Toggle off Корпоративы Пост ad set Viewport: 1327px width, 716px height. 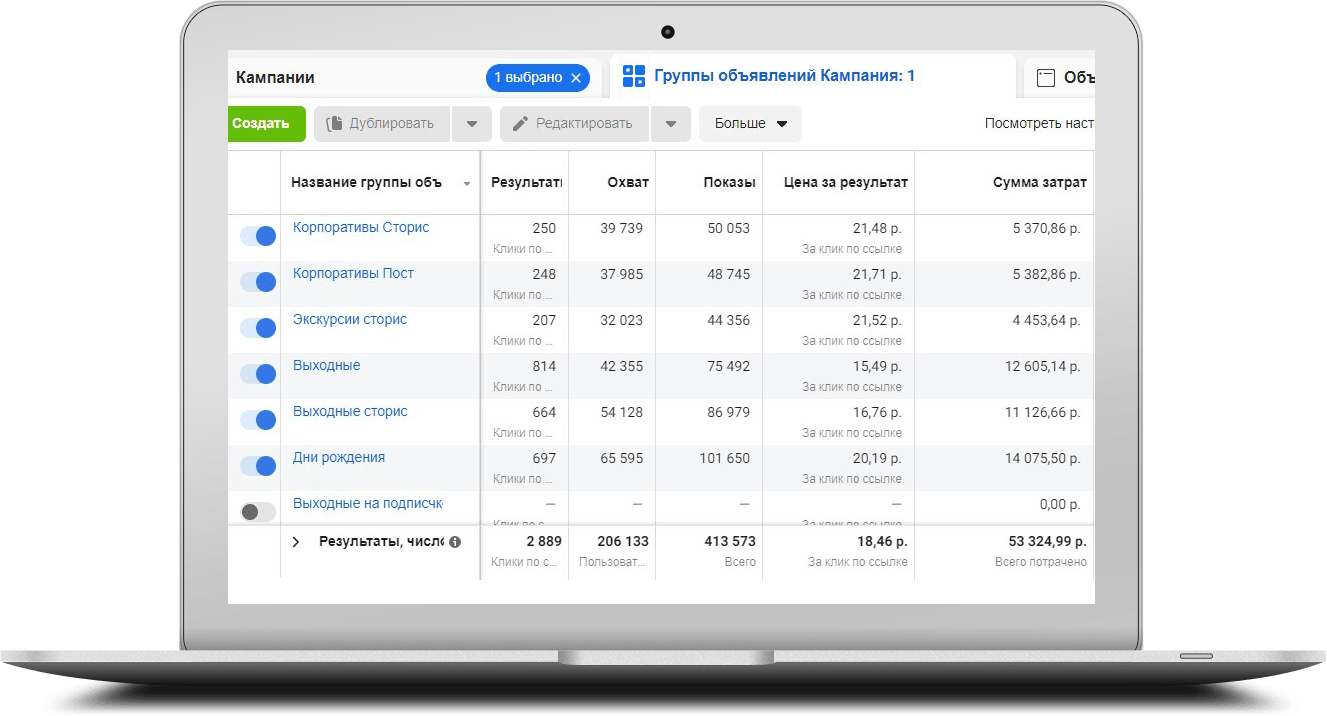(x=257, y=282)
